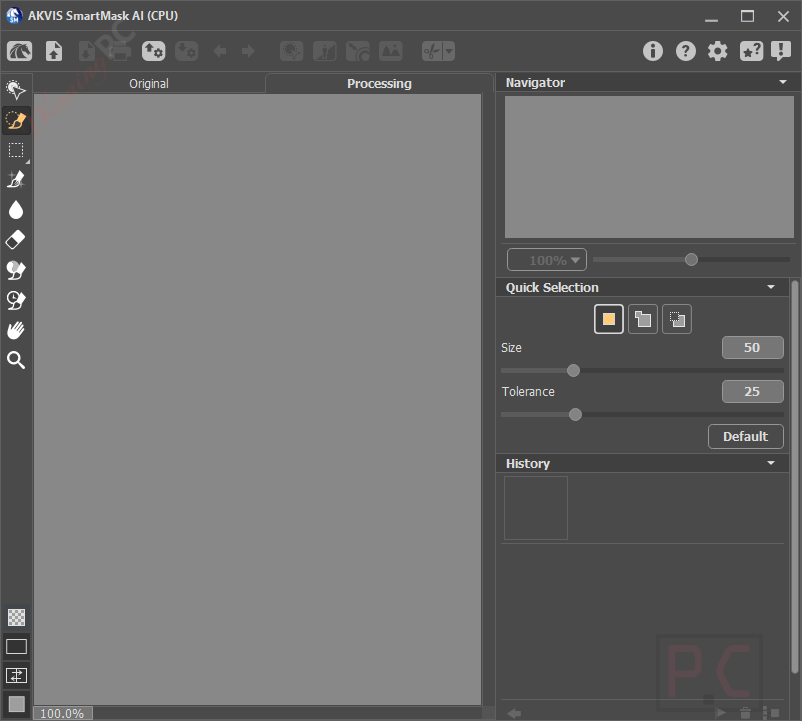Collapse the History panel
The width and height of the screenshot is (802, 721).
tap(771, 463)
